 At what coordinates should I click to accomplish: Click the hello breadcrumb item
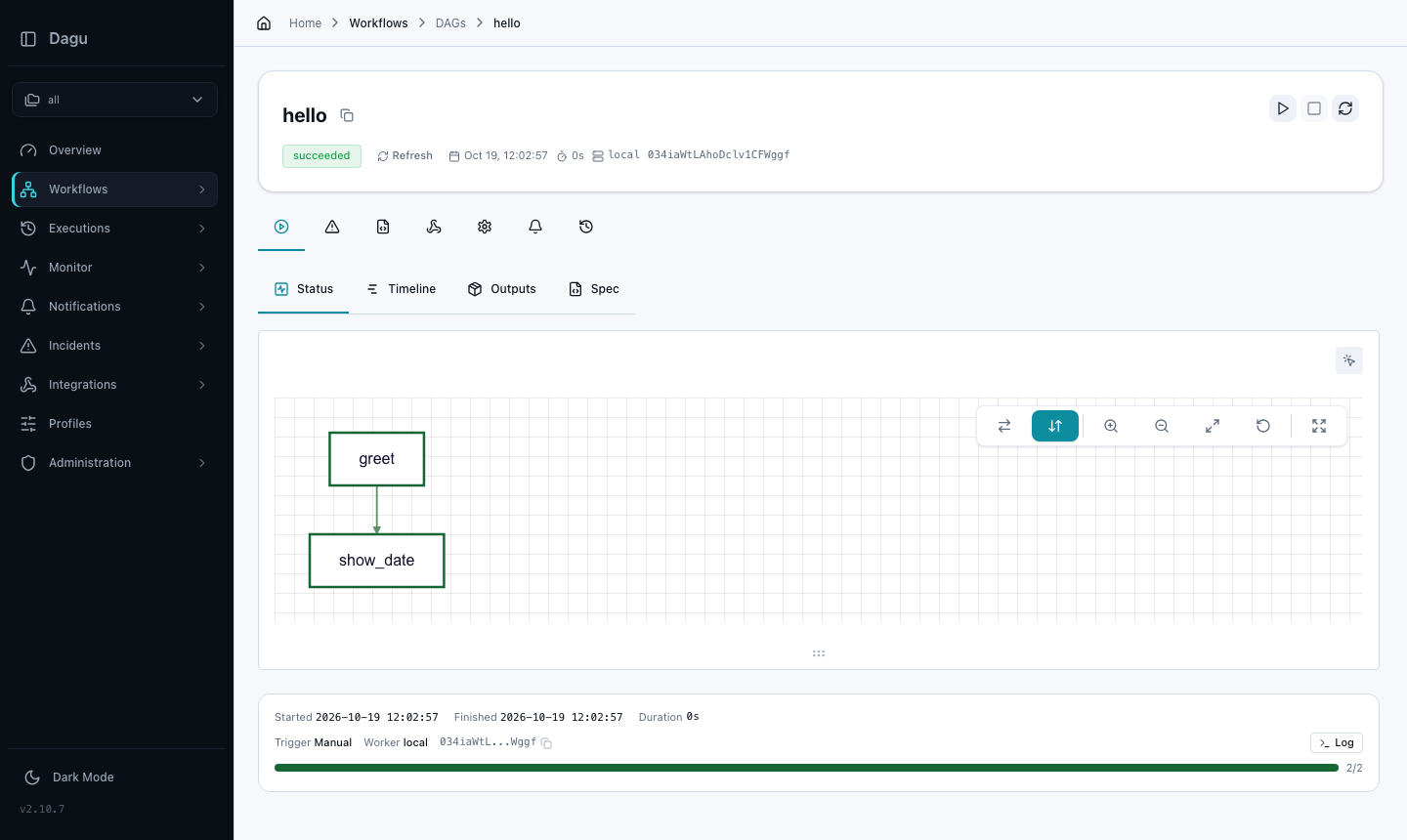coord(507,23)
